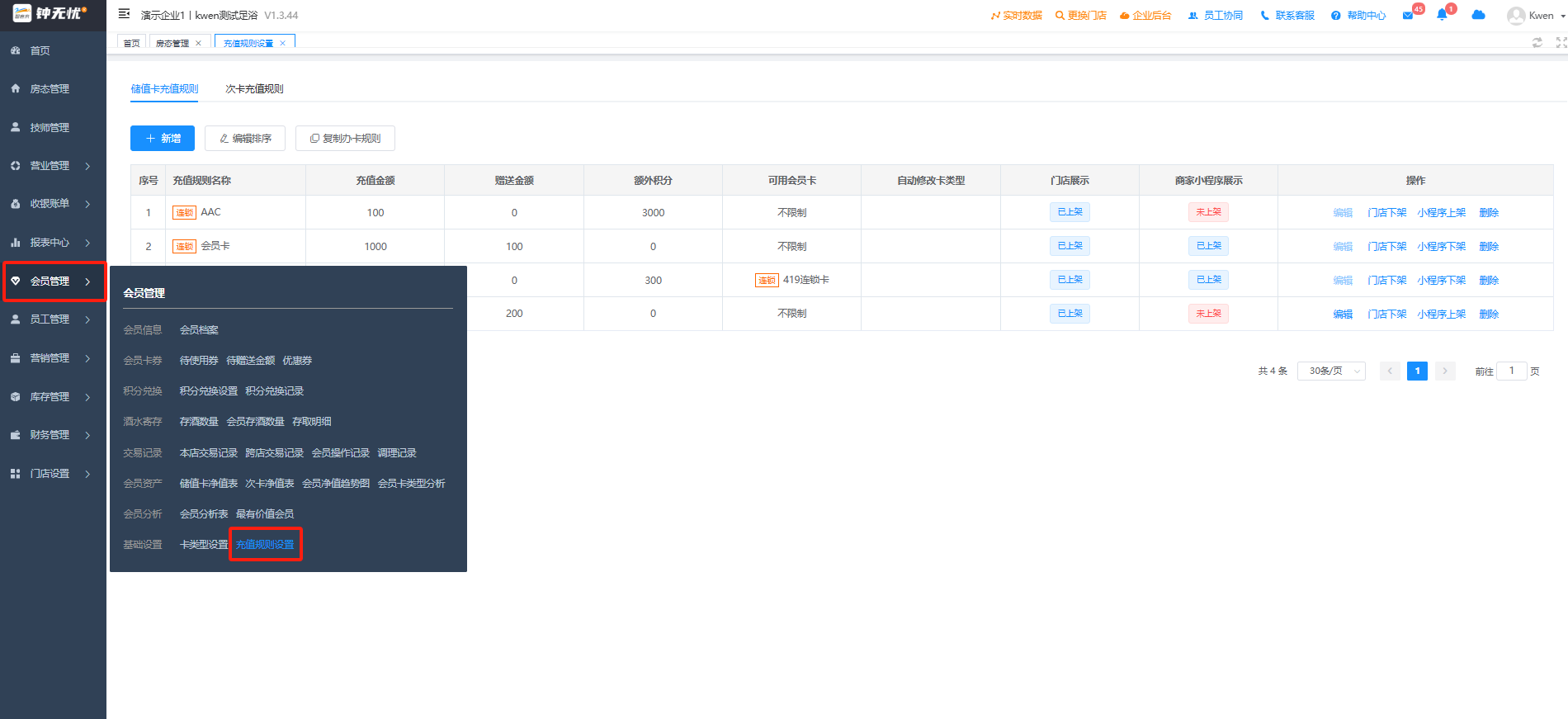This screenshot has width=1568, height=719.
Task: Click the 未上架 tag in the AAC row
Action: (x=1208, y=212)
